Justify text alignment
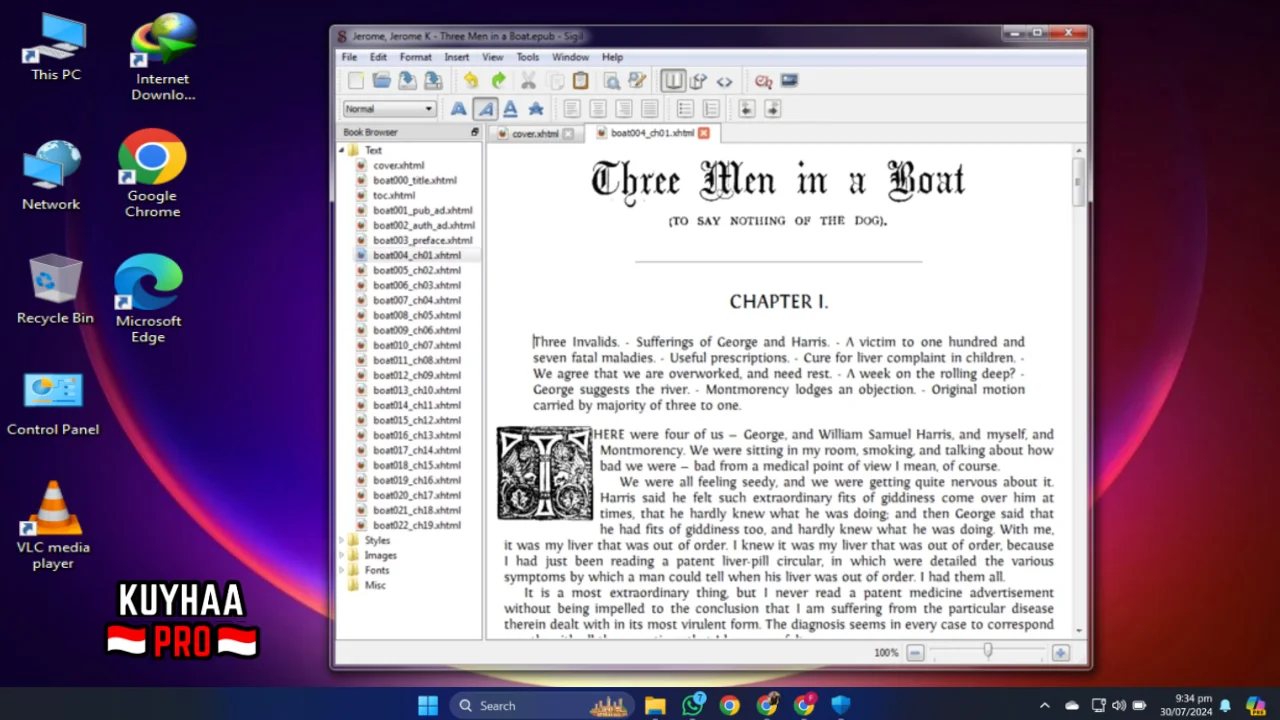 (650, 109)
